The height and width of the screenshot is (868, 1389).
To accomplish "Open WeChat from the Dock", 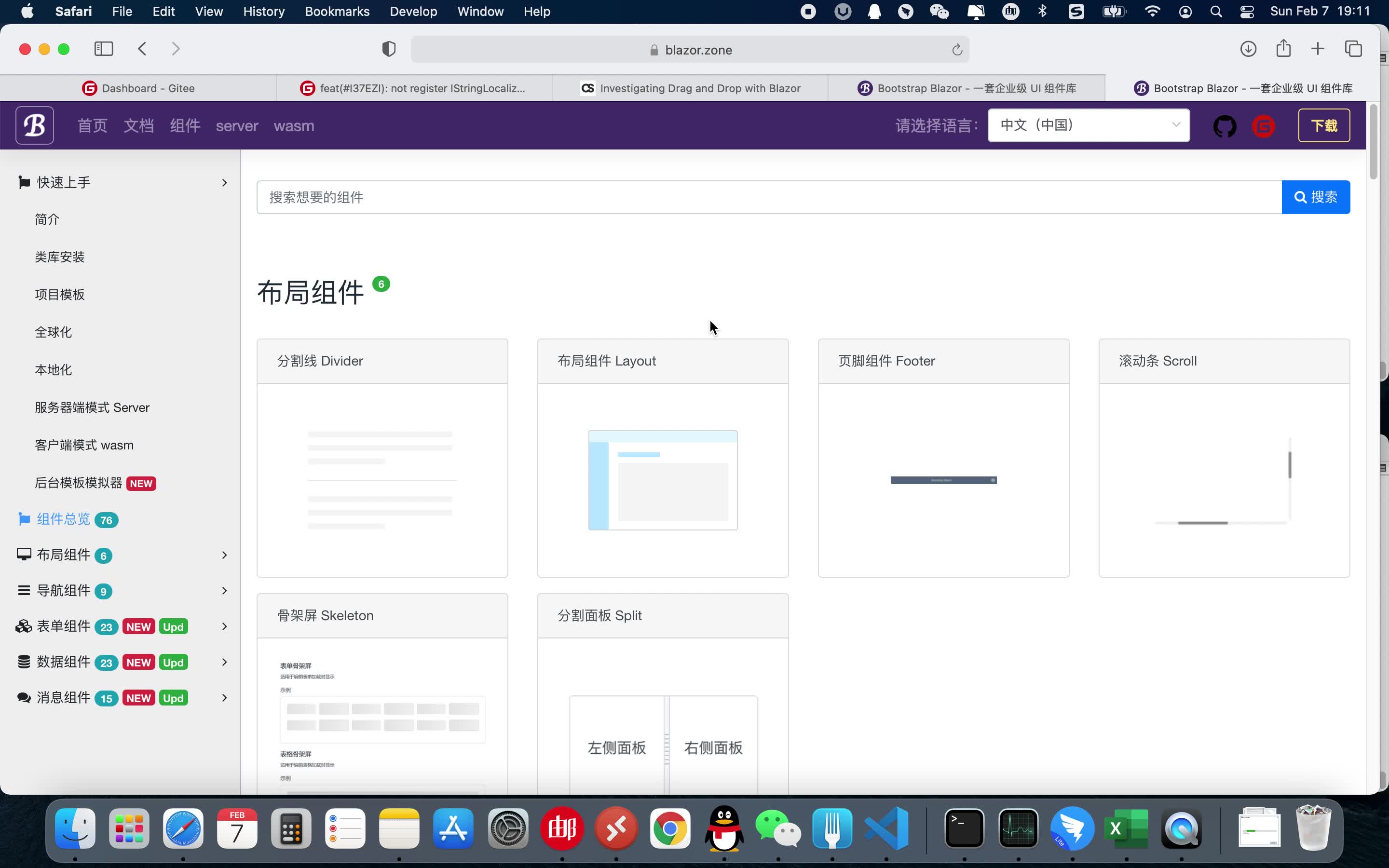I will pyautogui.click(x=778, y=828).
